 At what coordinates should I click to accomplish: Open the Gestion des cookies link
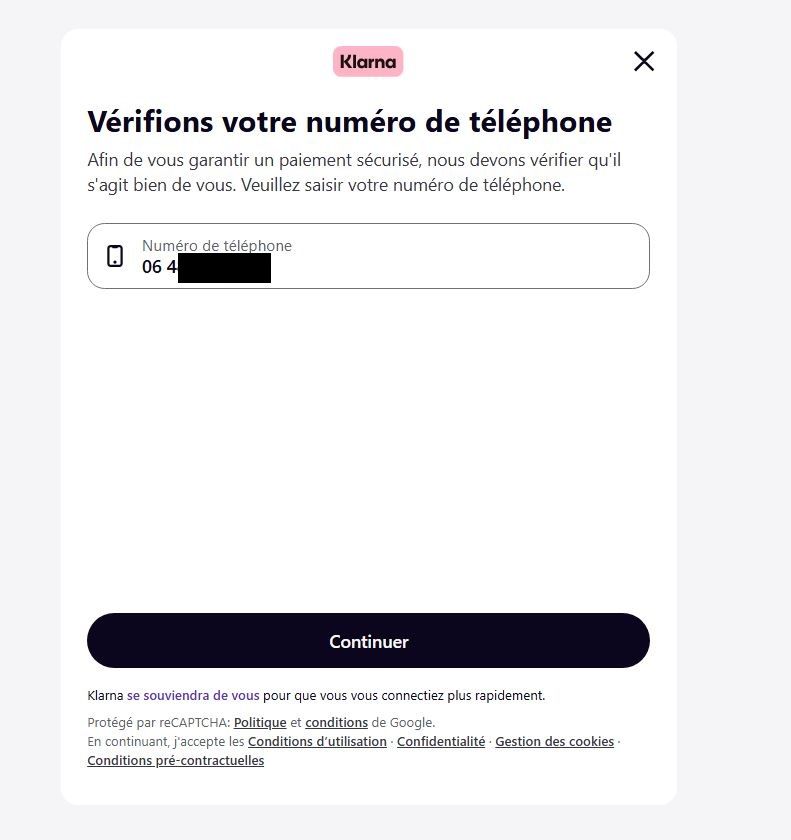554,741
